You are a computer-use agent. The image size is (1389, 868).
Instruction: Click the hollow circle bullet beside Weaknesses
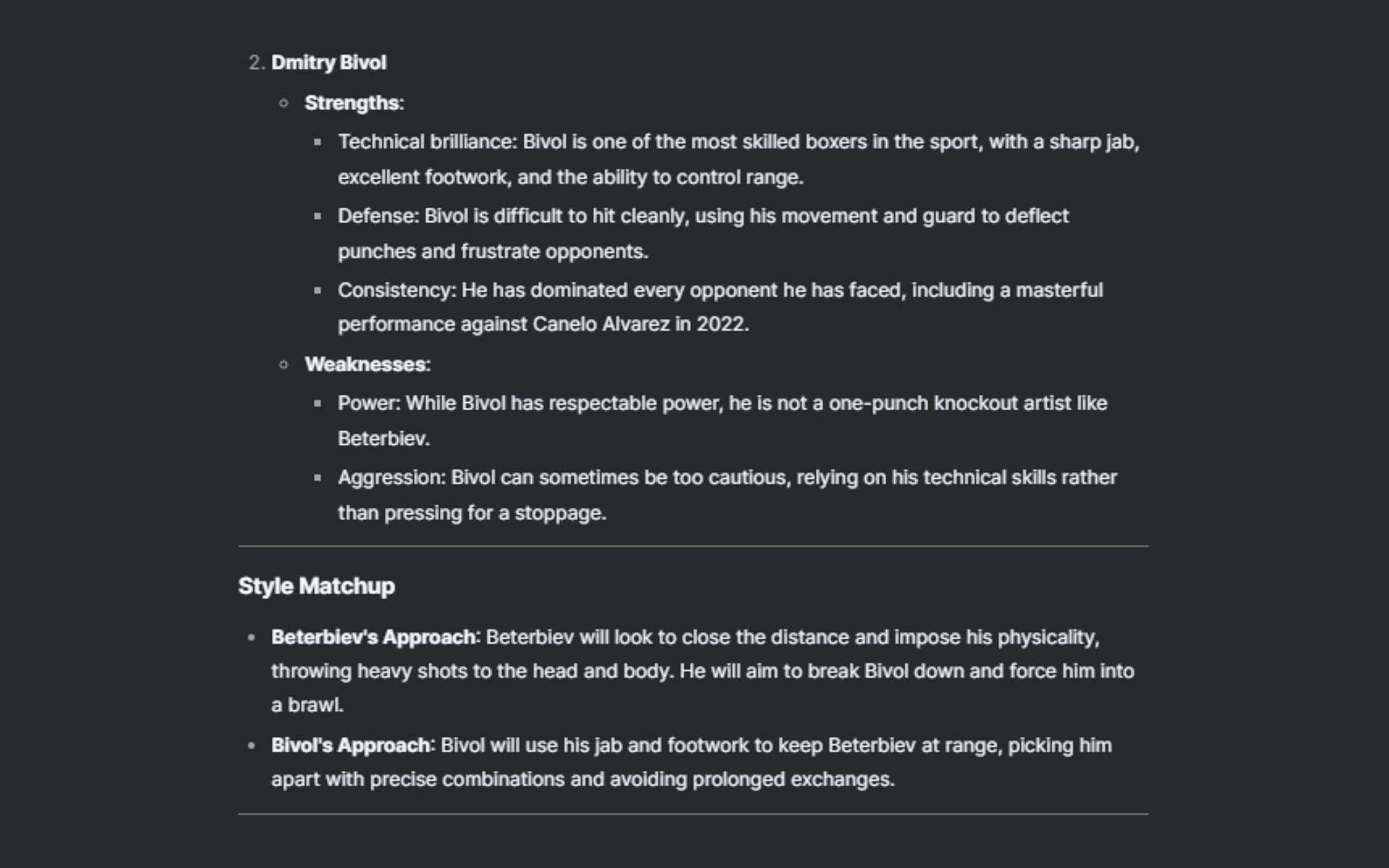point(284,365)
